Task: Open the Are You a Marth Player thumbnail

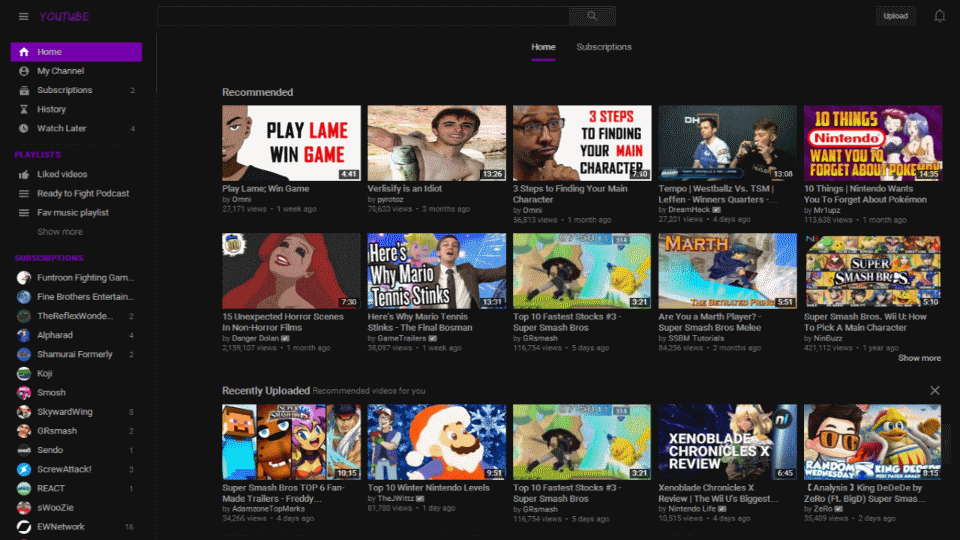Action: pos(727,271)
